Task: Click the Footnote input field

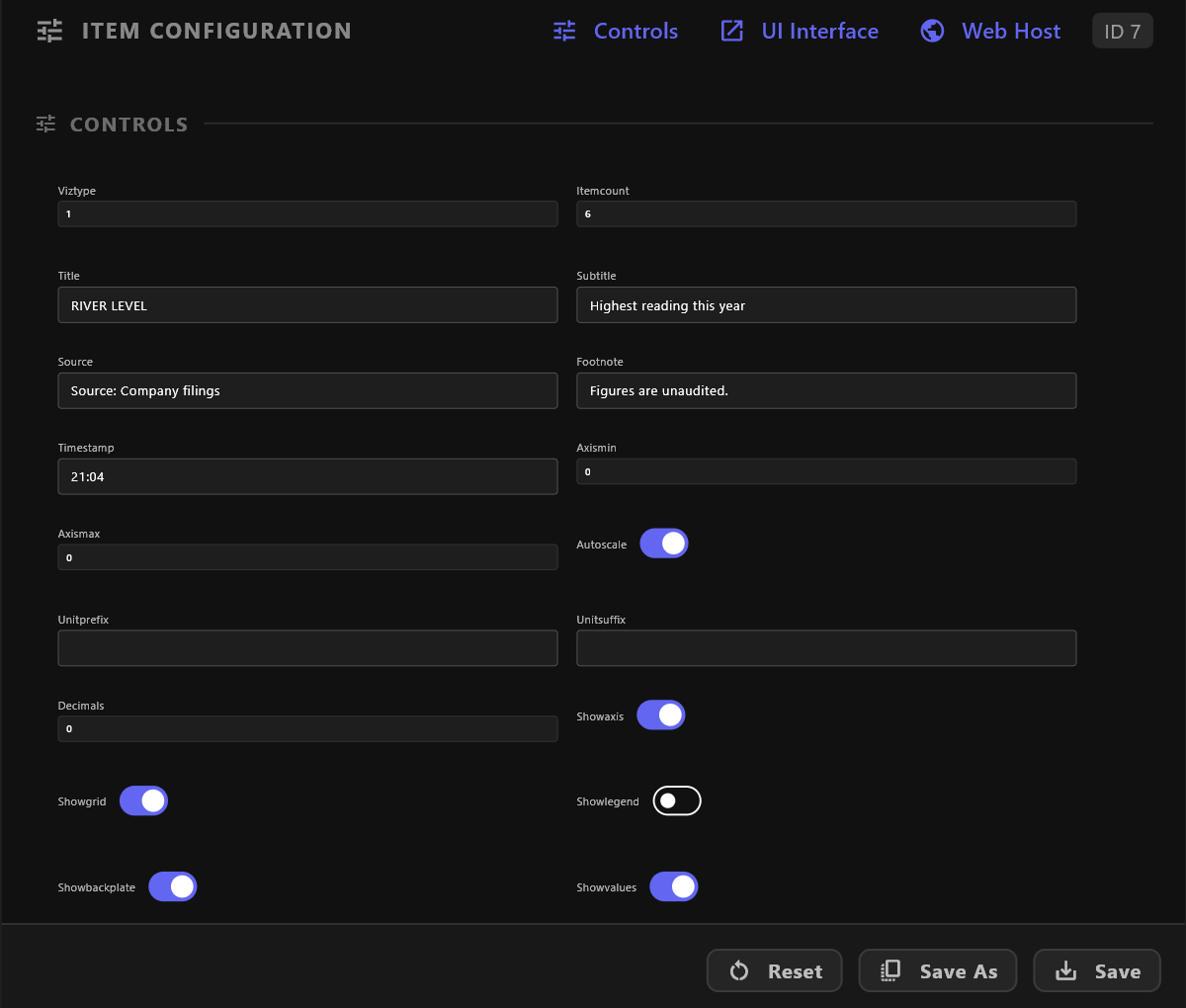Action: pyautogui.click(x=826, y=390)
